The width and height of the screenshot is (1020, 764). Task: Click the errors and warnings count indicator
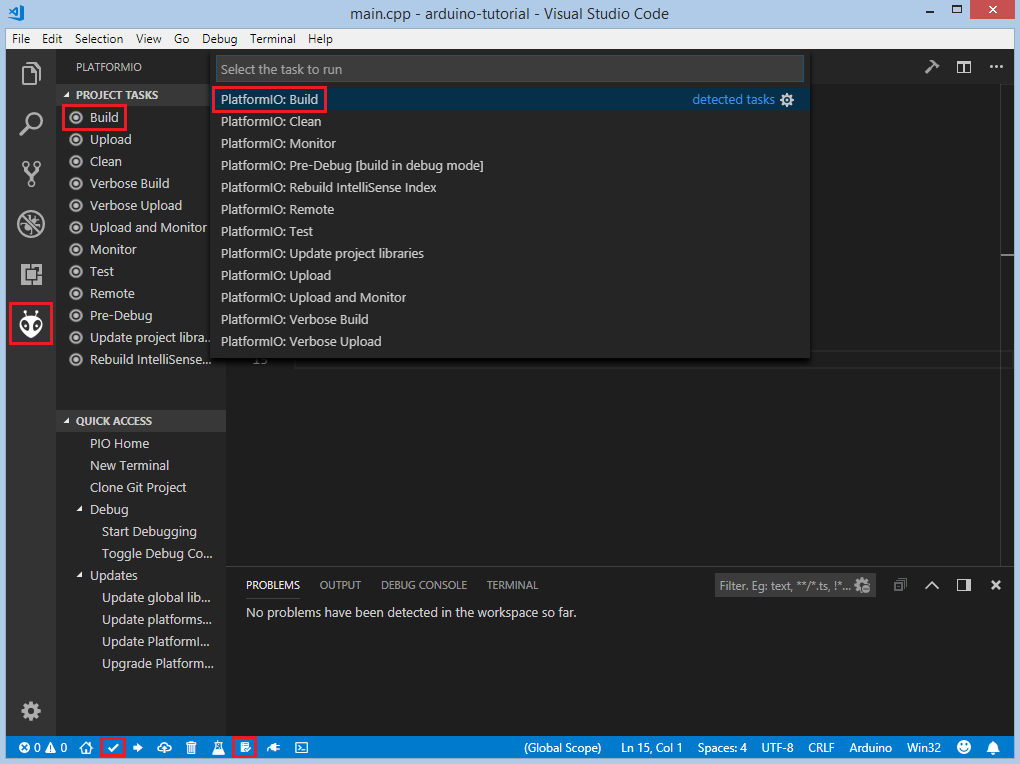[x=43, y=748]
